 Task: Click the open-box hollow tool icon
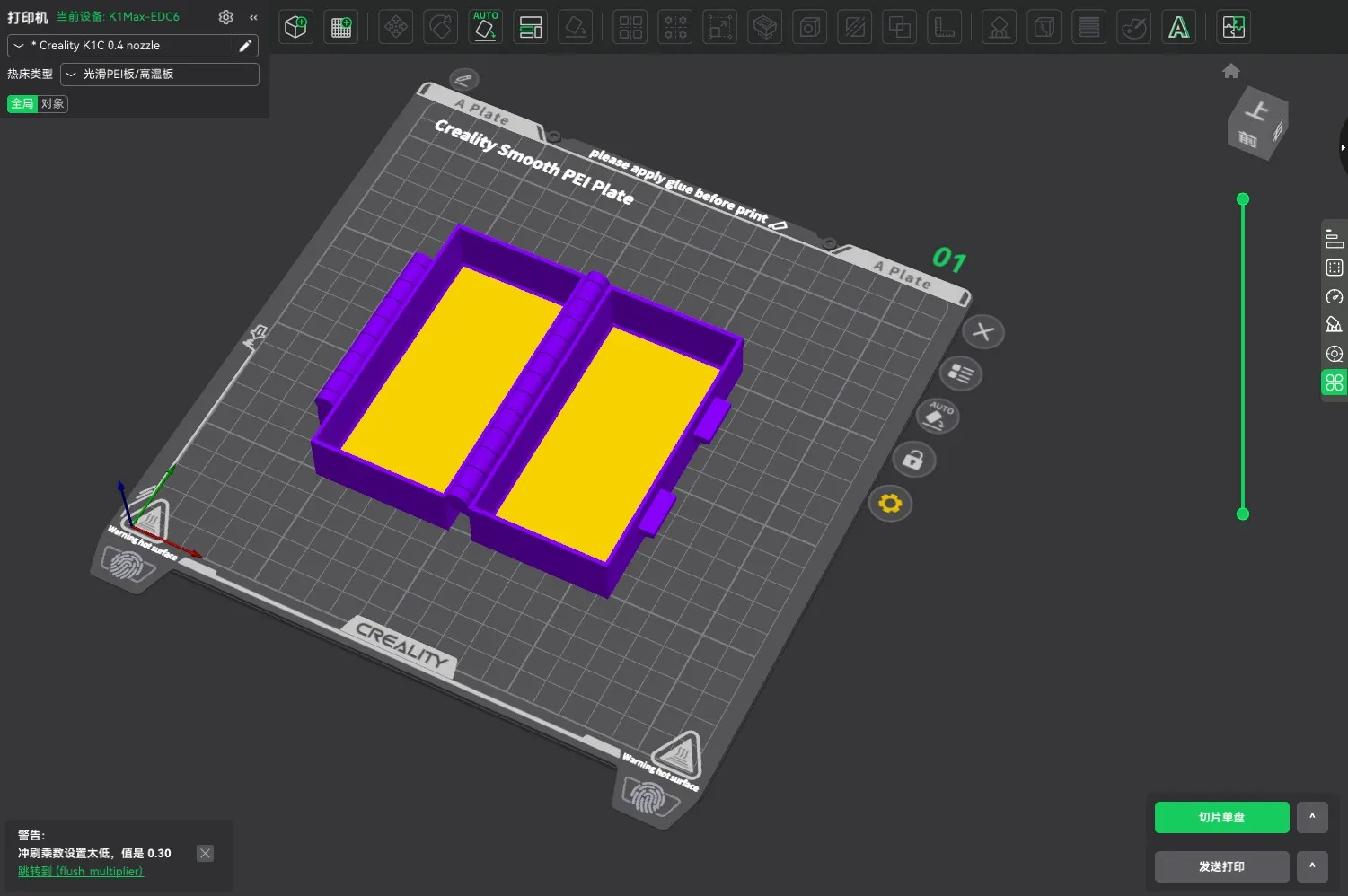pos(765,27)
